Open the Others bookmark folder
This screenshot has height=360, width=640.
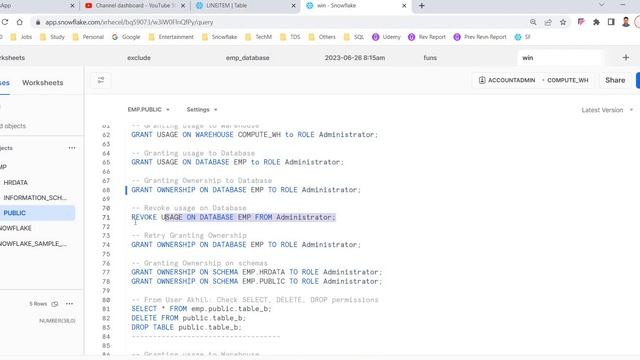click(x=322, y=37)
